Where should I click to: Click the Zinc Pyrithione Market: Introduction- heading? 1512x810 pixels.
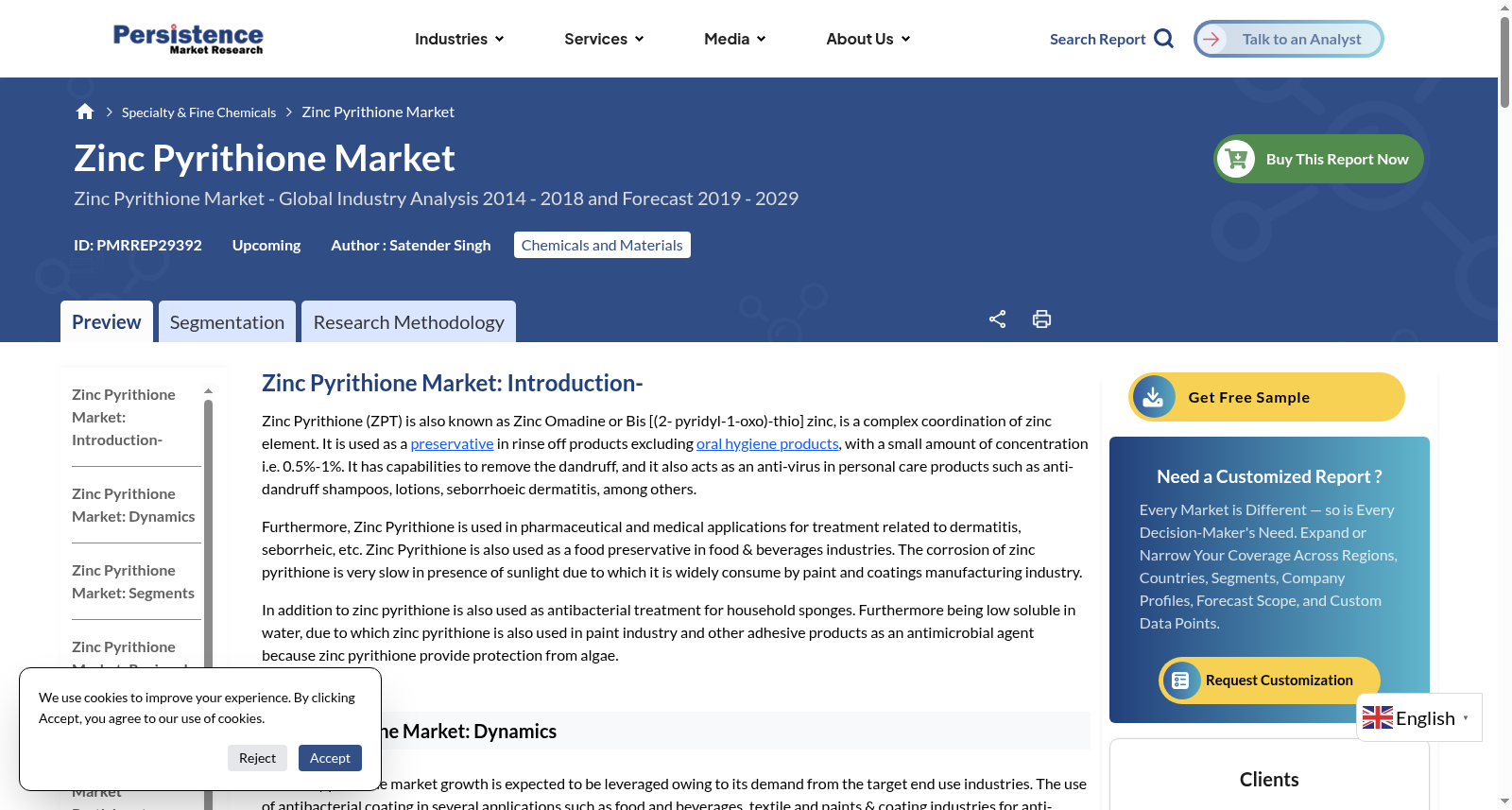(452, 383)
